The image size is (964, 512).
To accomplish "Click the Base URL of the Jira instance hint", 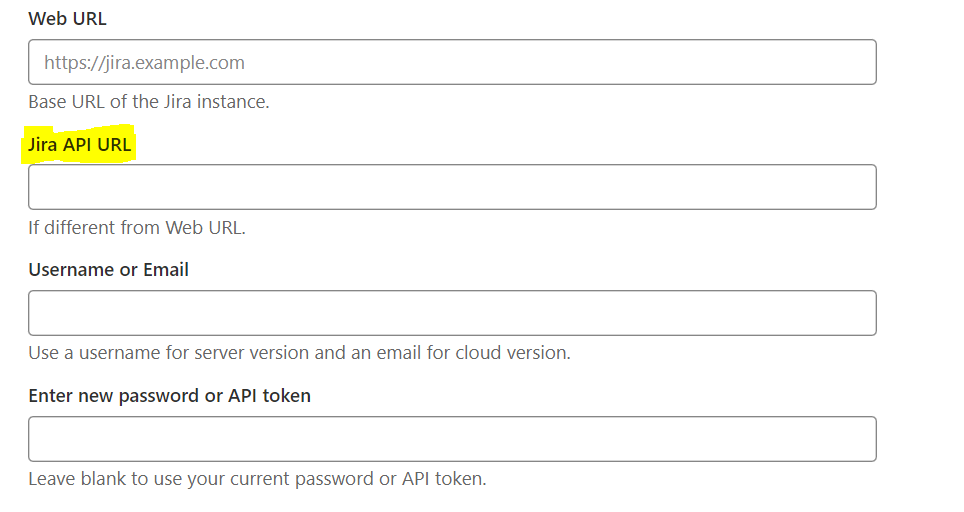I will coord(148,102).
